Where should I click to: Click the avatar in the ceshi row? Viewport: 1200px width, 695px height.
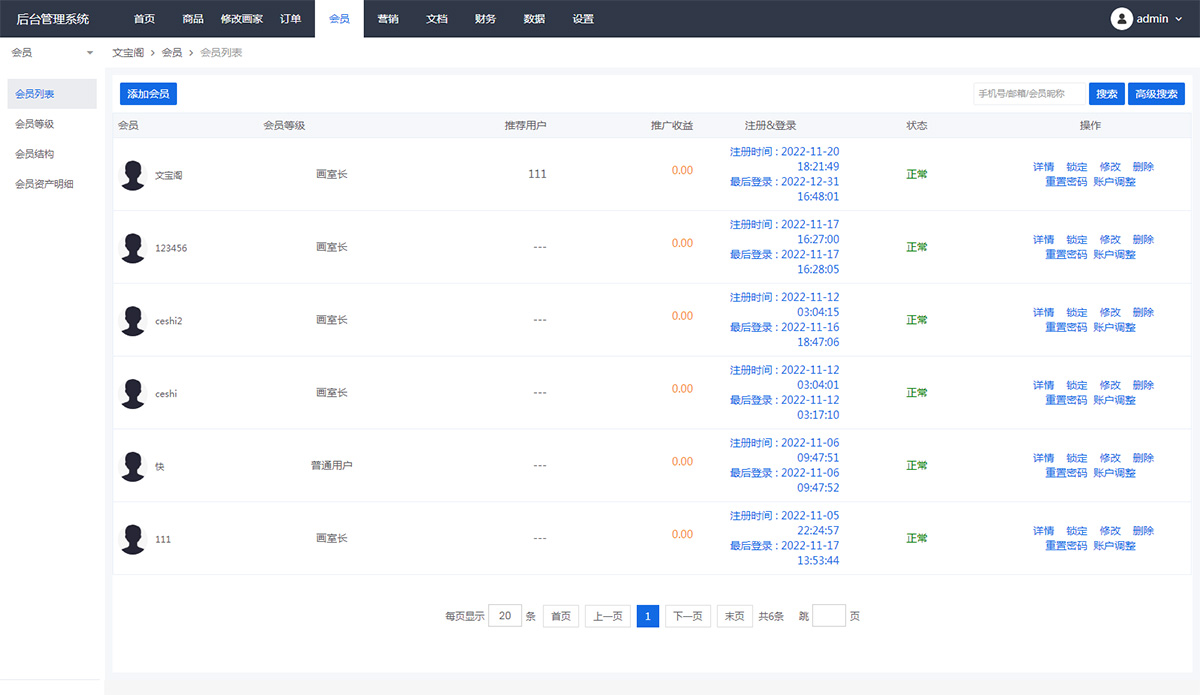tap(133, 394)
